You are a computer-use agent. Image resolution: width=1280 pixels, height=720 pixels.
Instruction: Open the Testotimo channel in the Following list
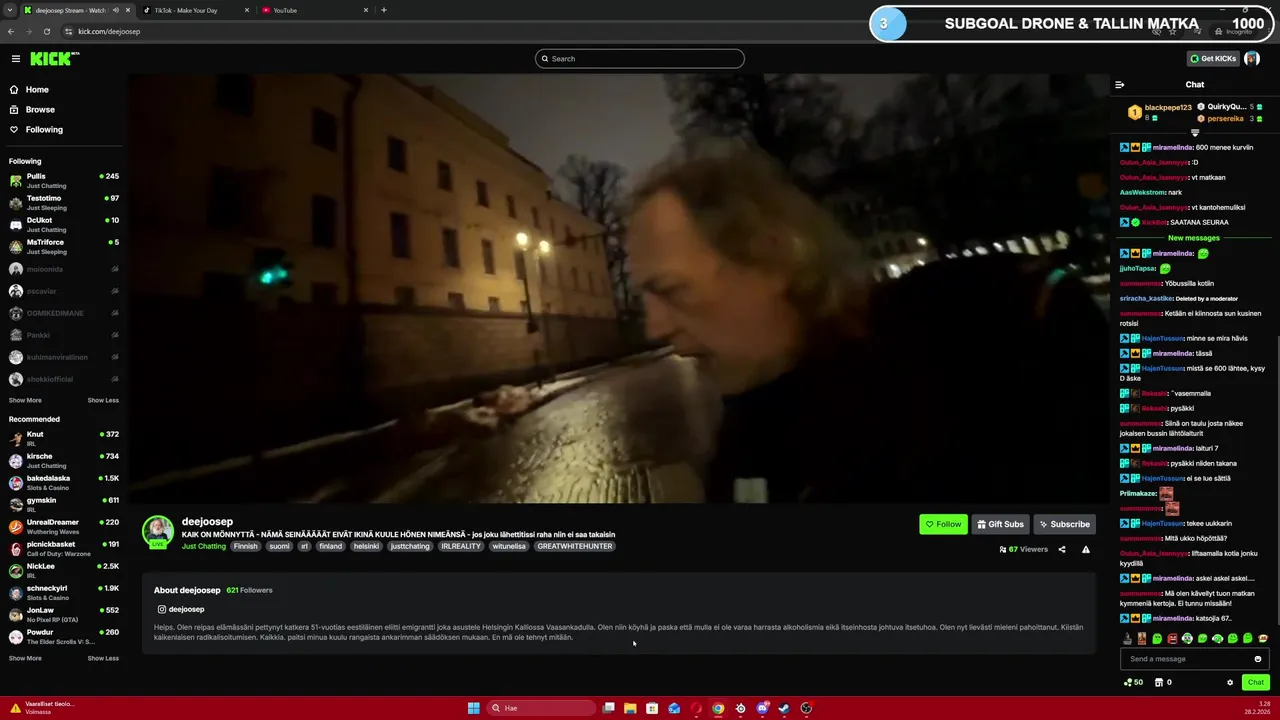[64, 202]
